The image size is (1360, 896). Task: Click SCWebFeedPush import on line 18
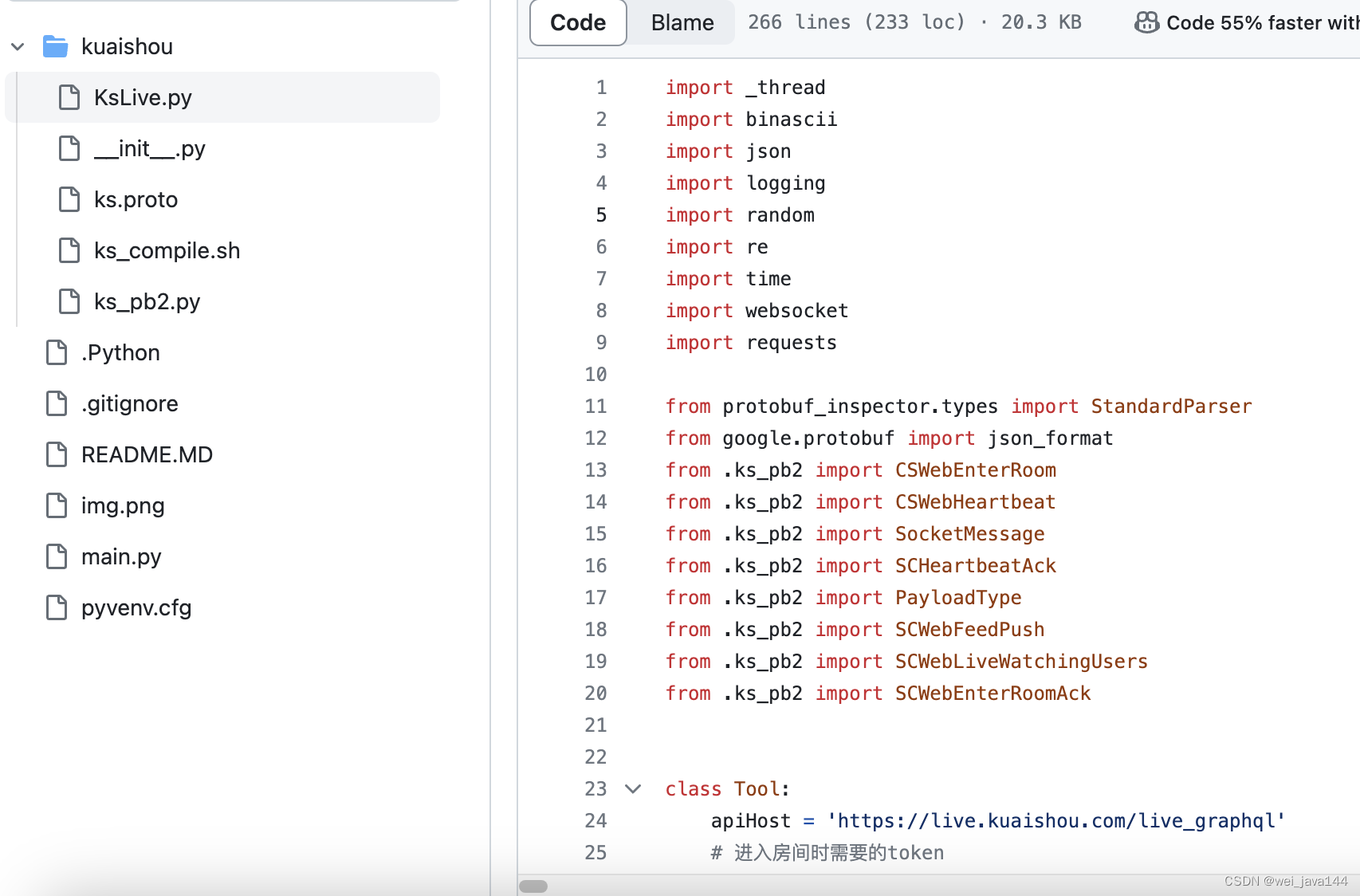969,630
